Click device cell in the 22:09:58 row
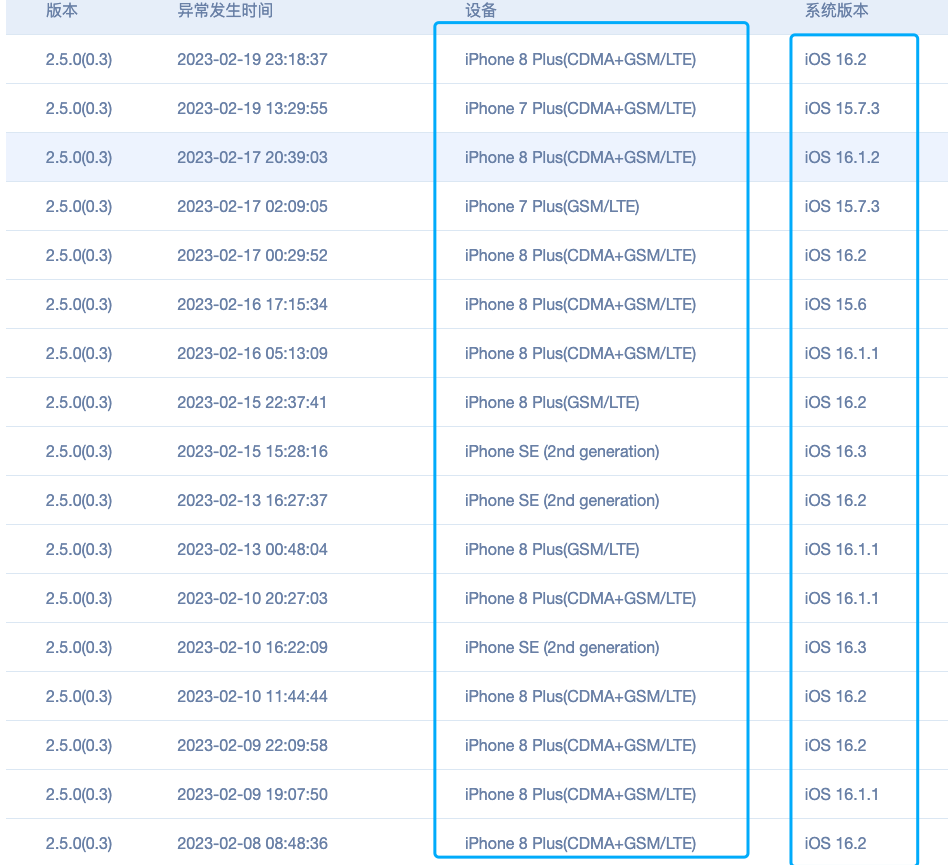Screen dimensions: 948x865 point(580,745)
